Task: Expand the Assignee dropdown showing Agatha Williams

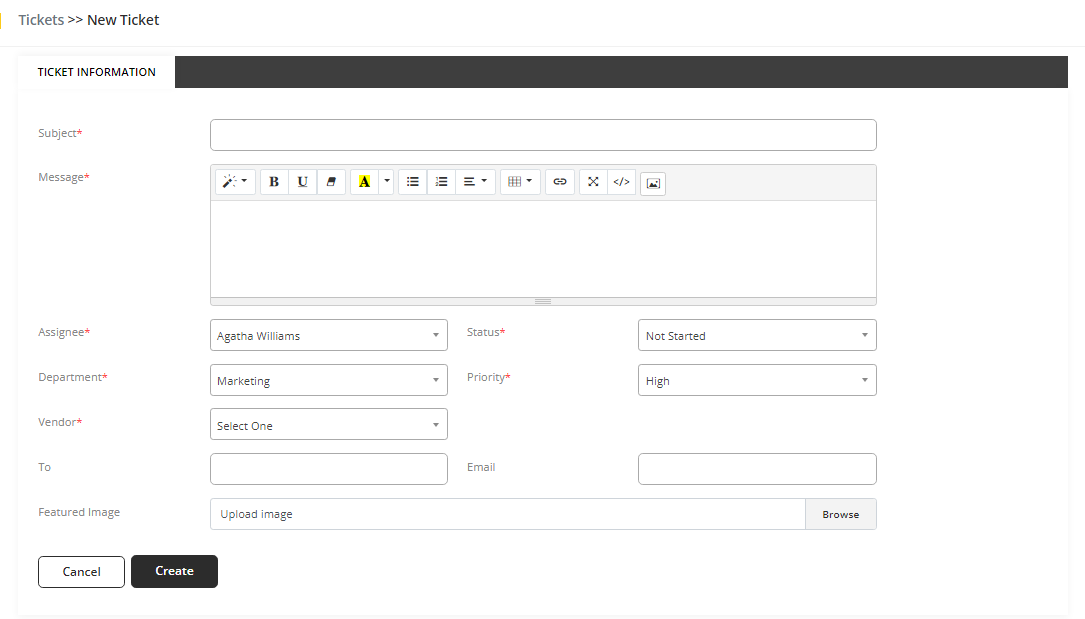Action: click(x=328, y=336)
